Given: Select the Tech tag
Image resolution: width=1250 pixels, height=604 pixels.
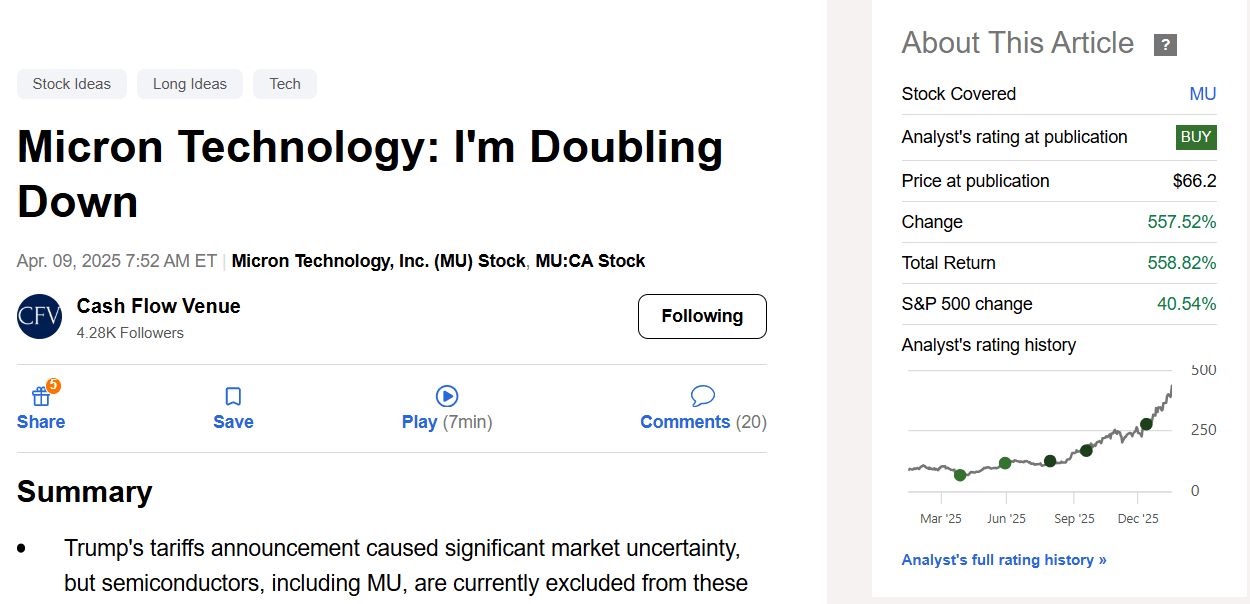Looking at the screenshot, I should 285,84.
